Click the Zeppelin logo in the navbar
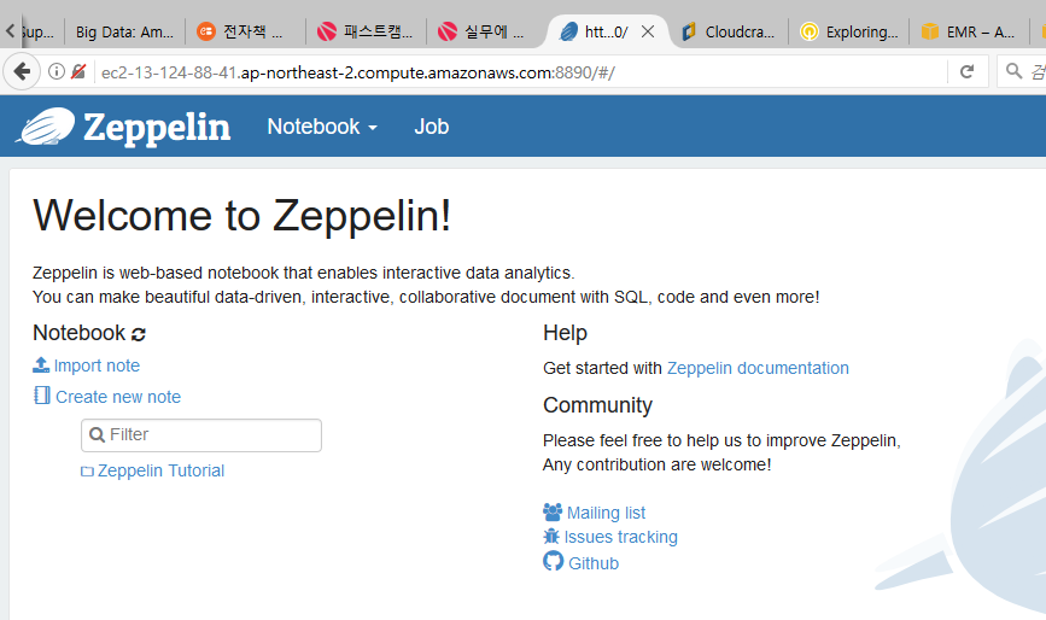The height and width of the screenshot is (620, 1046). 124,127
